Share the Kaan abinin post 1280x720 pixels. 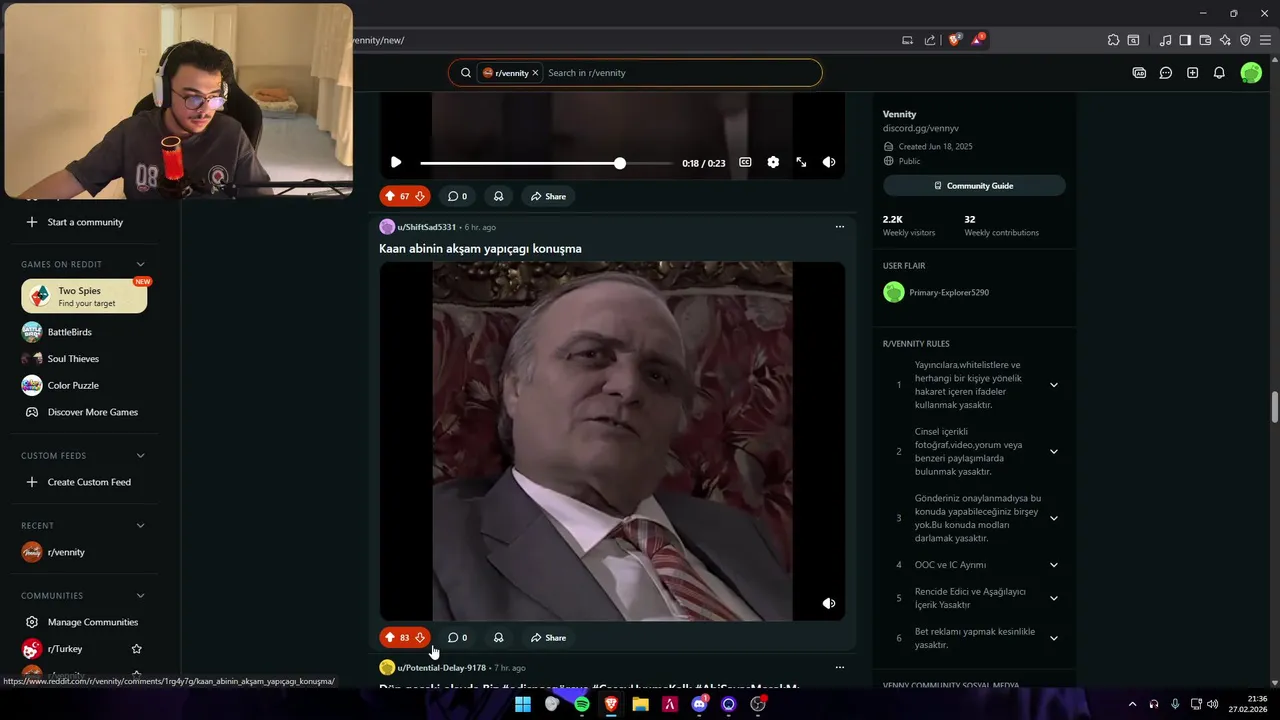548,637
